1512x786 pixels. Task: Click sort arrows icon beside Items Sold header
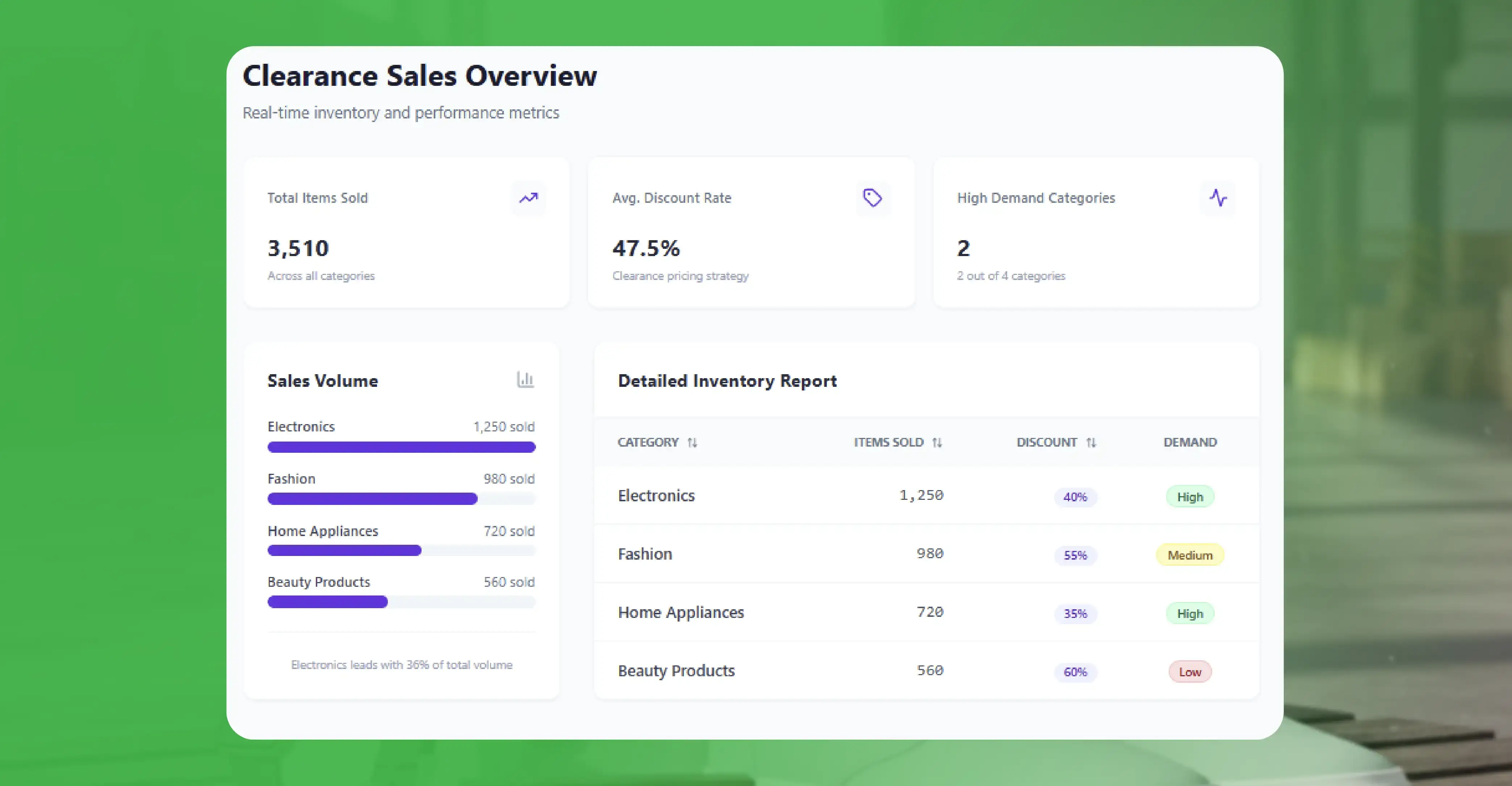pos(937,443)
